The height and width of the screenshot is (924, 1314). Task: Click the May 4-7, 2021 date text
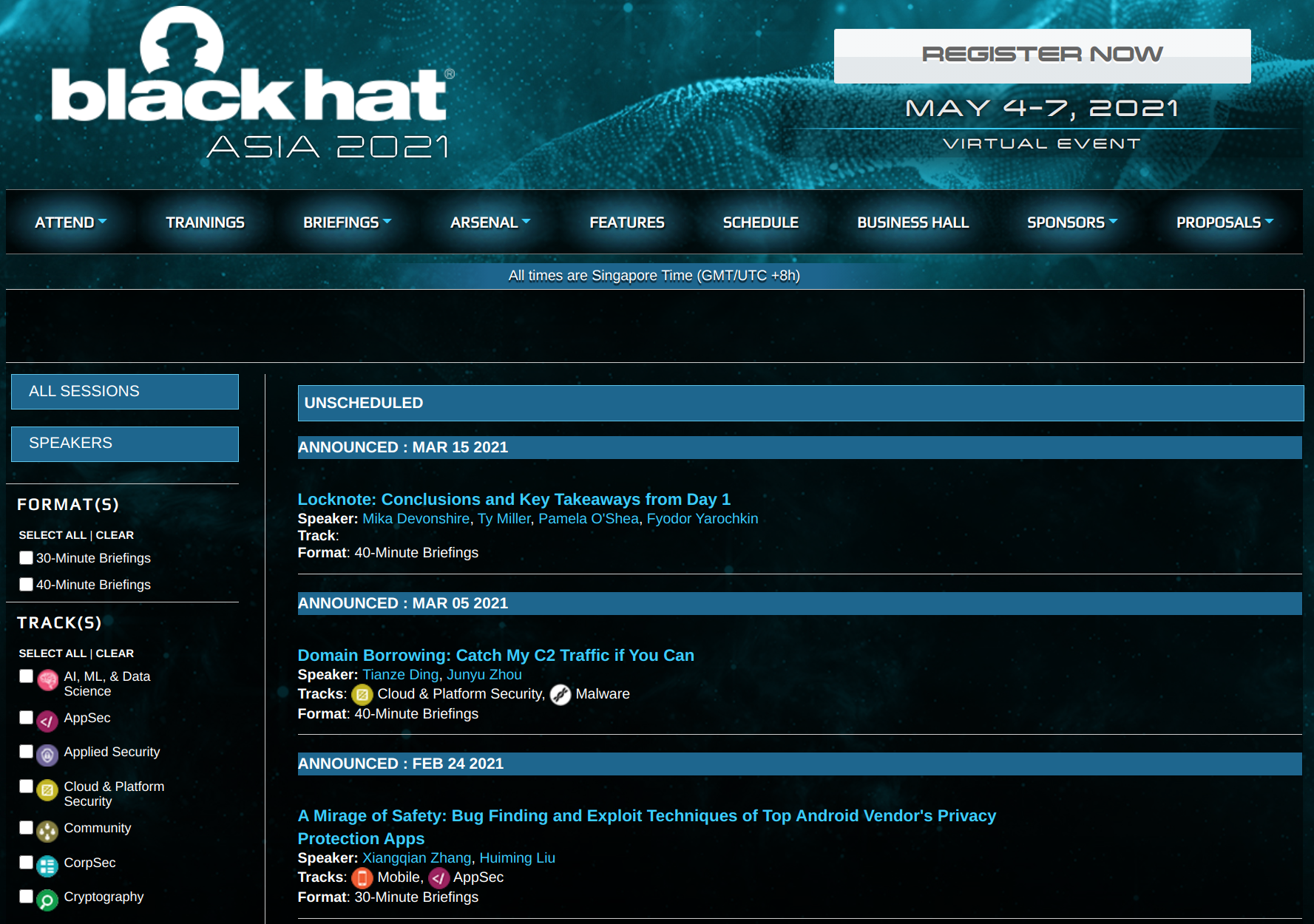[x=1042, y=109]
